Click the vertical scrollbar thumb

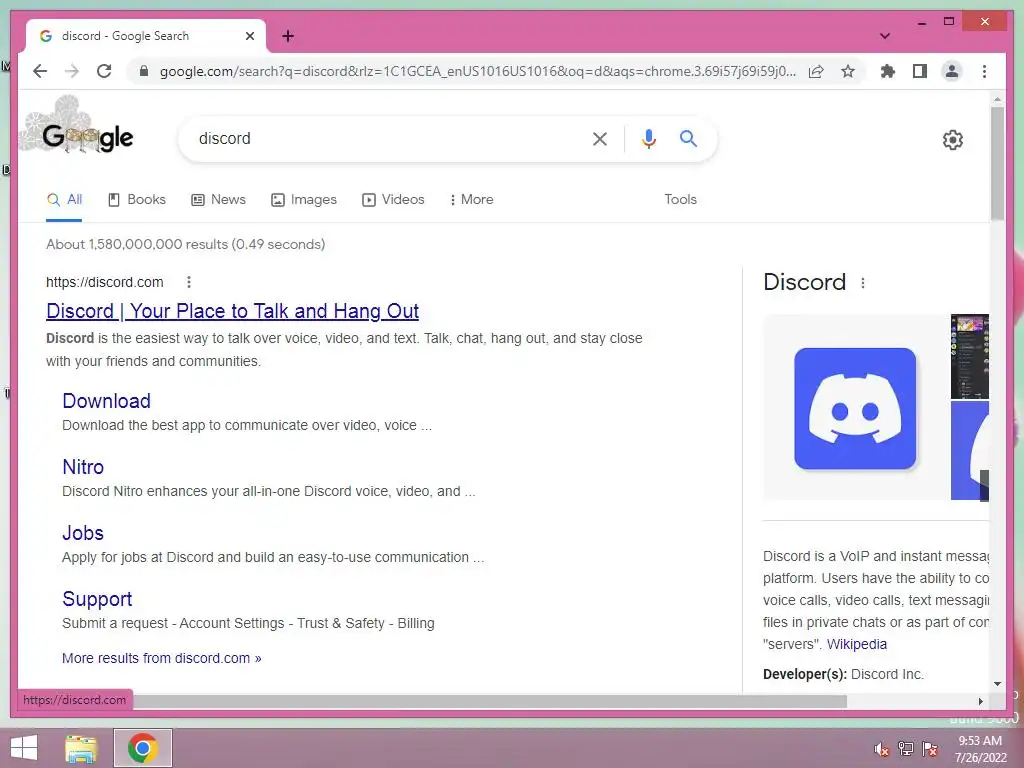pyautogui.click(x=997, y=163)
